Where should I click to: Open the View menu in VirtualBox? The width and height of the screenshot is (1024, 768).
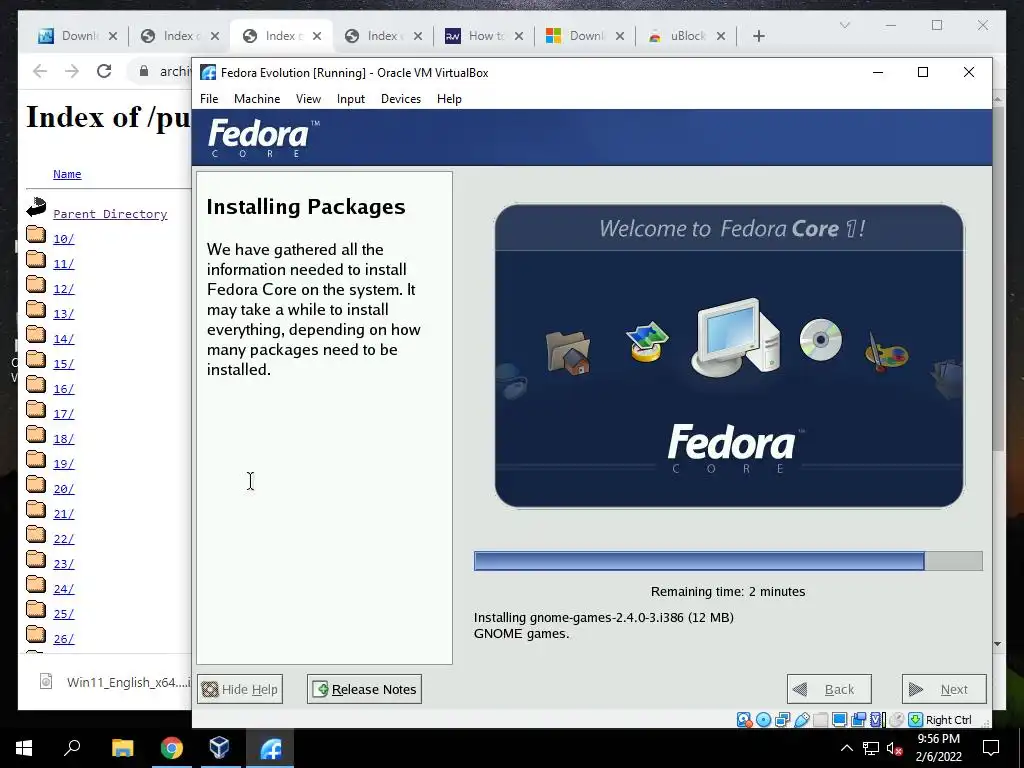[308, 99]
